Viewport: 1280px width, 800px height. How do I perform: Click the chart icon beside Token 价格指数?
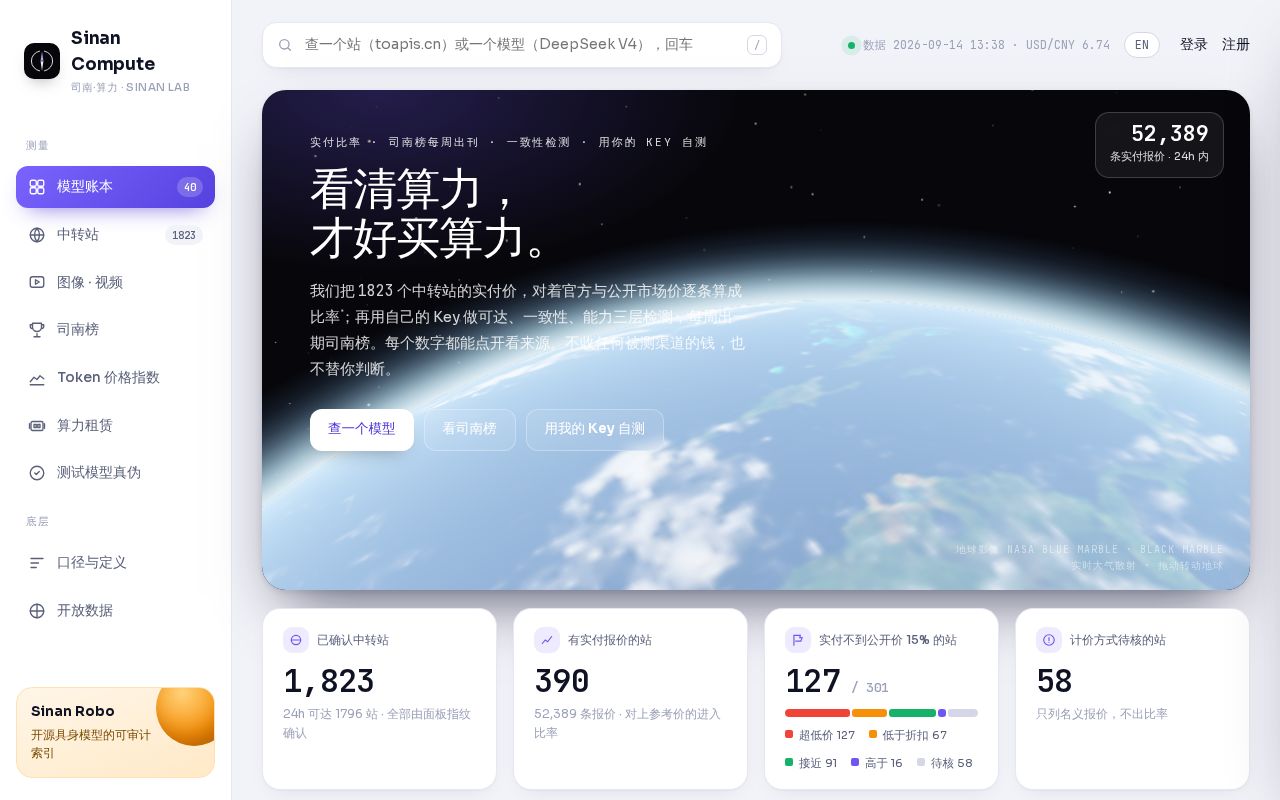[x=37, y=378]
